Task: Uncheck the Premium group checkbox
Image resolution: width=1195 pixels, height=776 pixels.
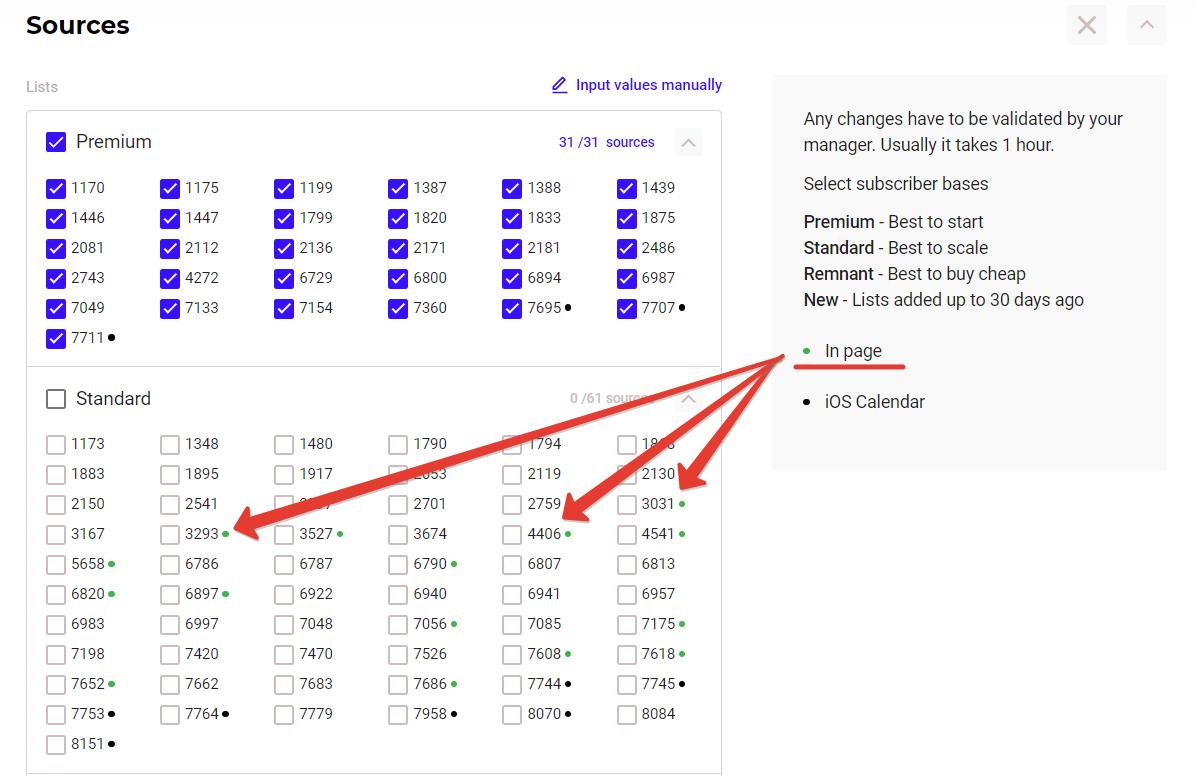Action: point(56,142)
